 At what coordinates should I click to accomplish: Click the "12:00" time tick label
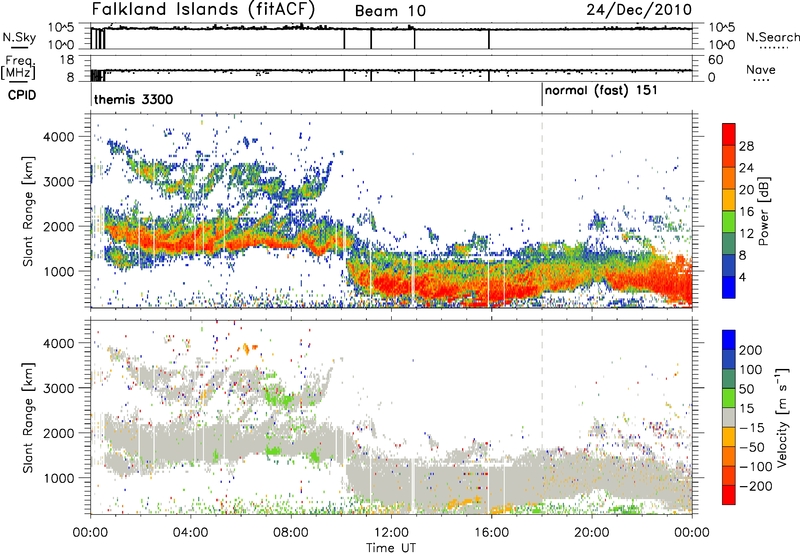(x=391, y=533)
